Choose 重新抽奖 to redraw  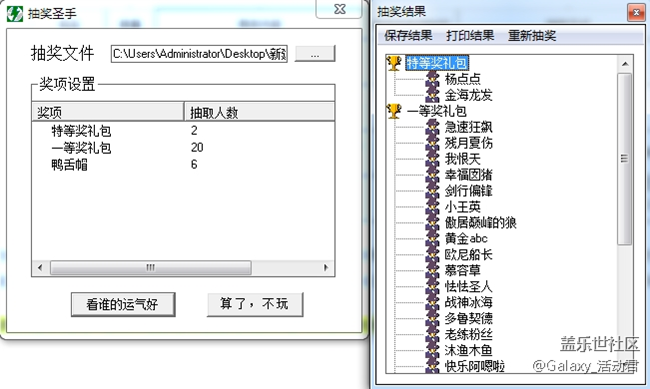pyautogui.click(x=532, y=36)
